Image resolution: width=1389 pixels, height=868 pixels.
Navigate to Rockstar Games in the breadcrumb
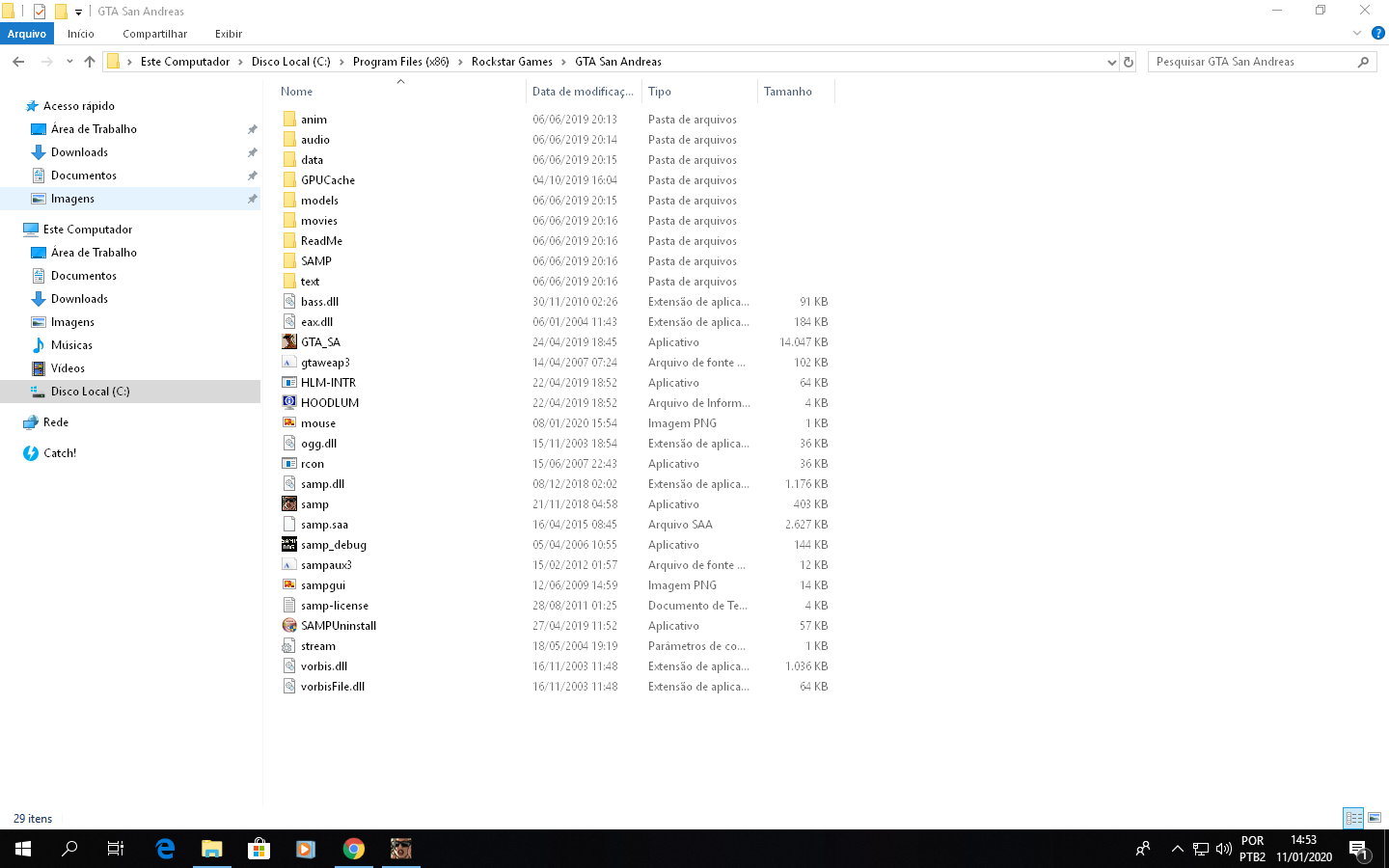click(512, 62)
